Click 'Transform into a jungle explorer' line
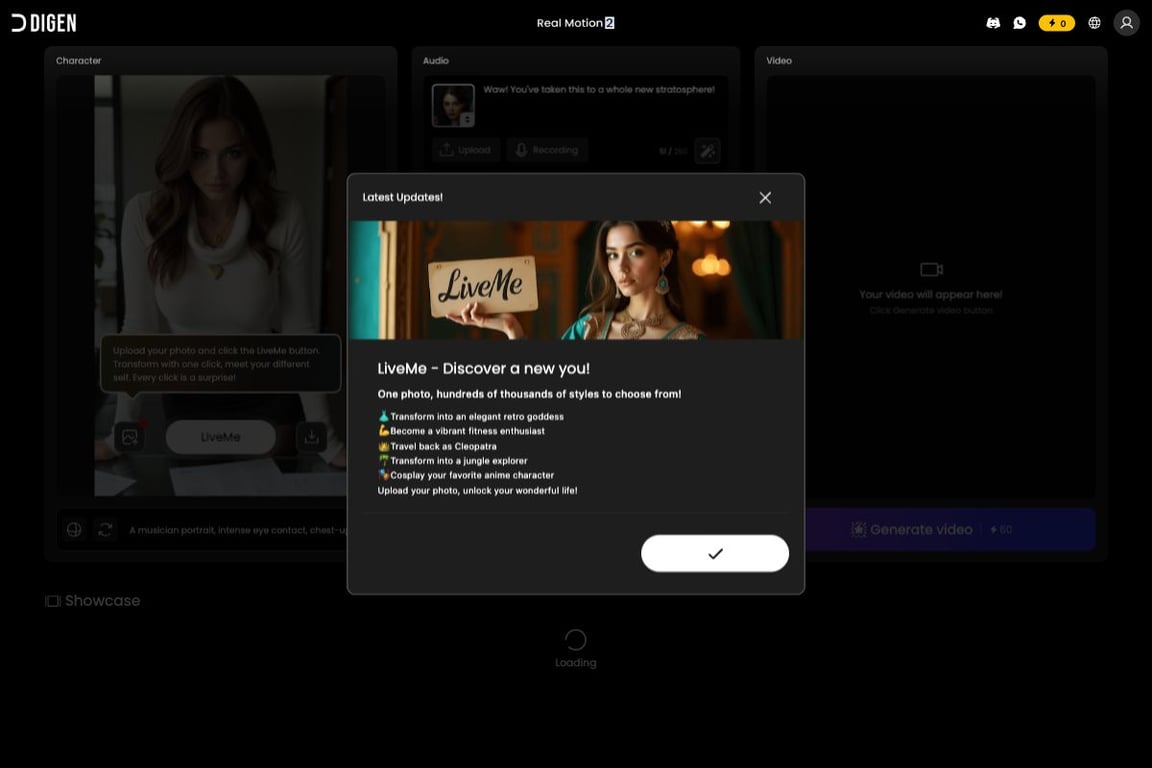 point(453,461)
